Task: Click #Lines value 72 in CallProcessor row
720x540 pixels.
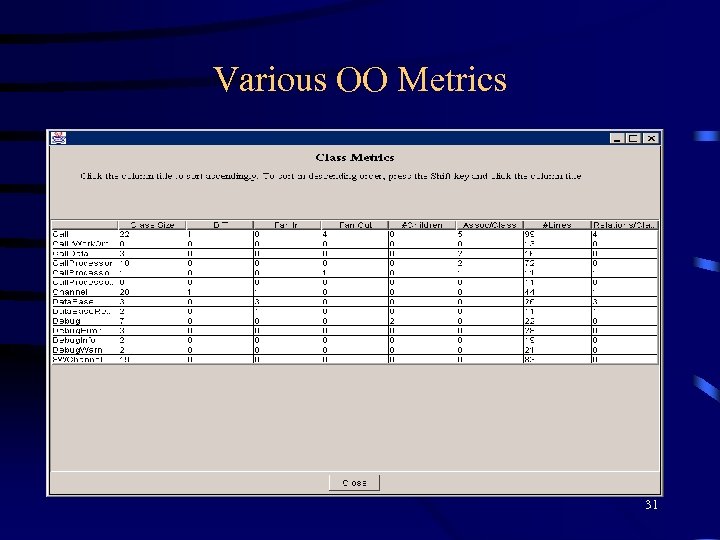Action: point(529,263)
